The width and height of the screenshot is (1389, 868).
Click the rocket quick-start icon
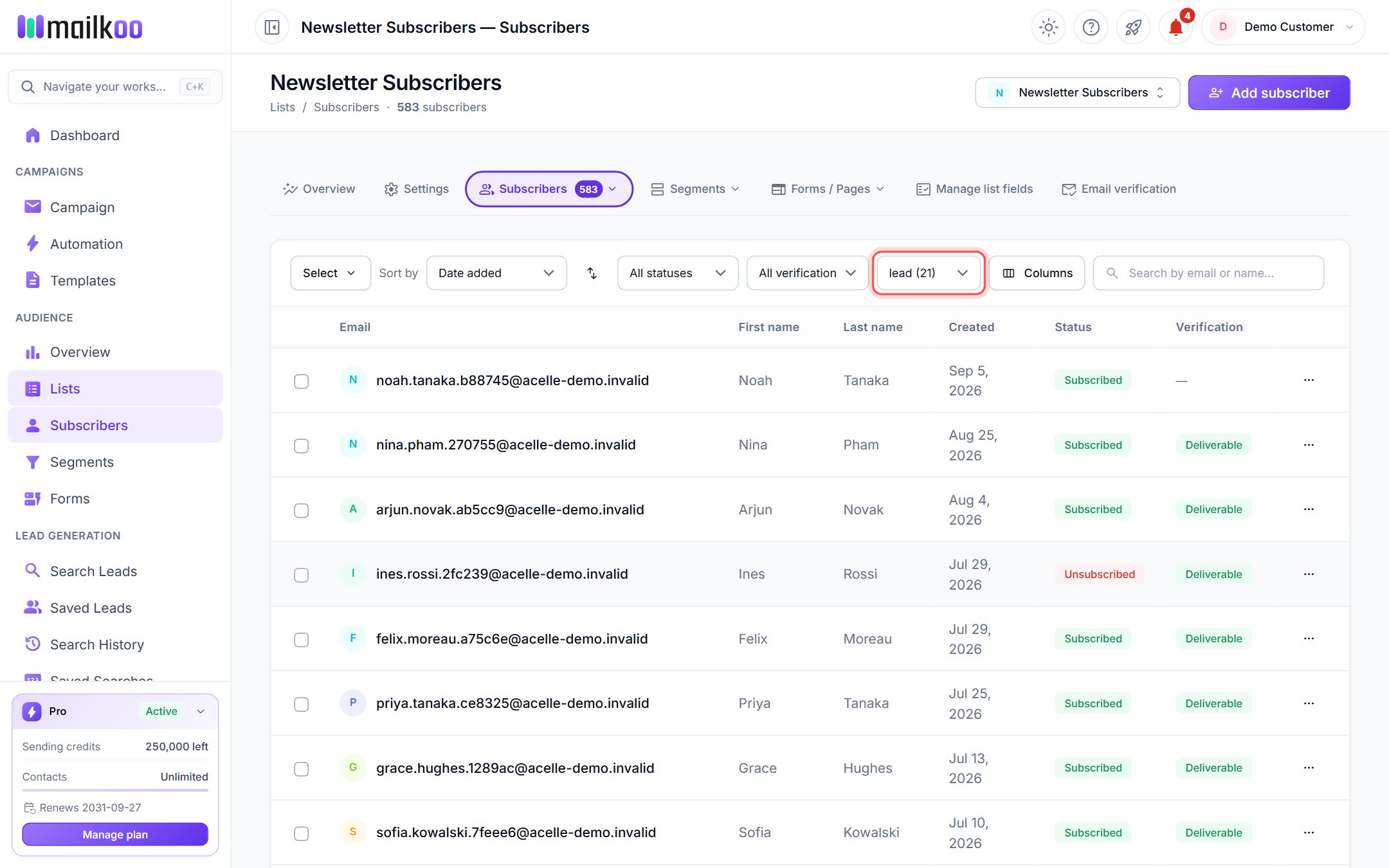(x=1133, y=27)
